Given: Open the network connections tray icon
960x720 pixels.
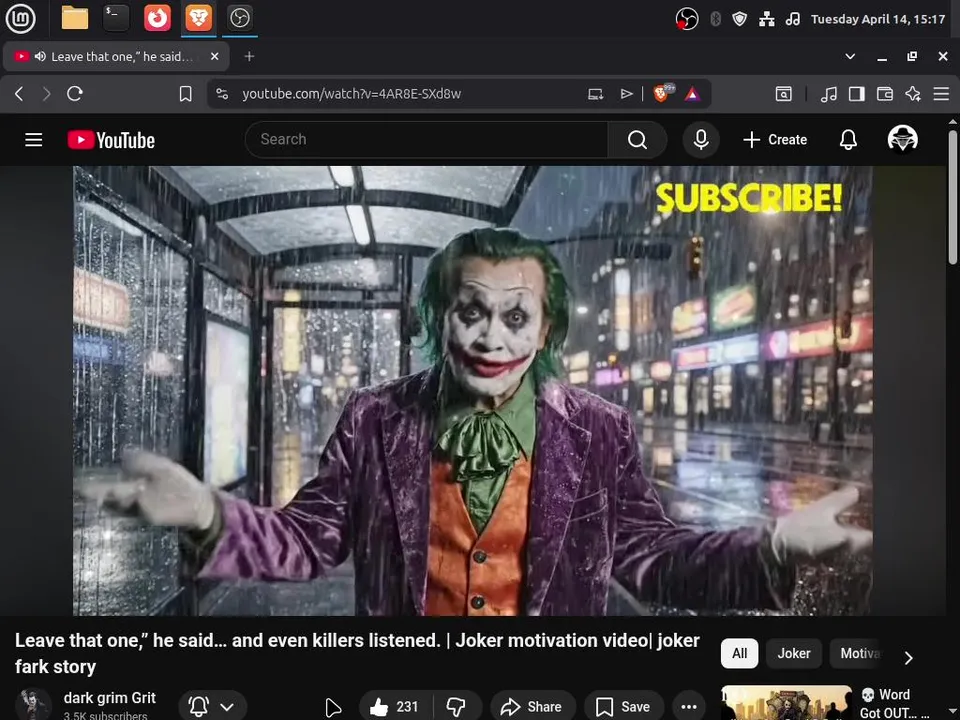Looking at the screenshot, I should point(767,20).
